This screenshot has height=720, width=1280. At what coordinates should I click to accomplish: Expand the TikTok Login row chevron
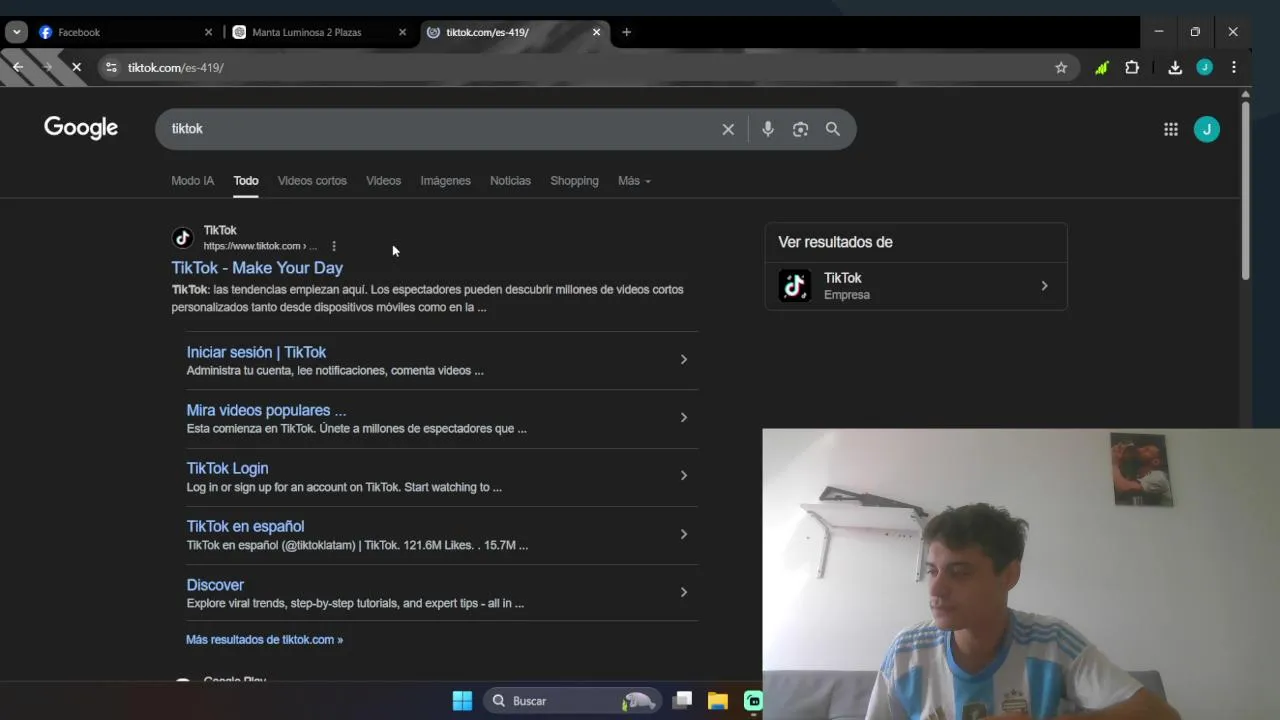click(684, 476)
